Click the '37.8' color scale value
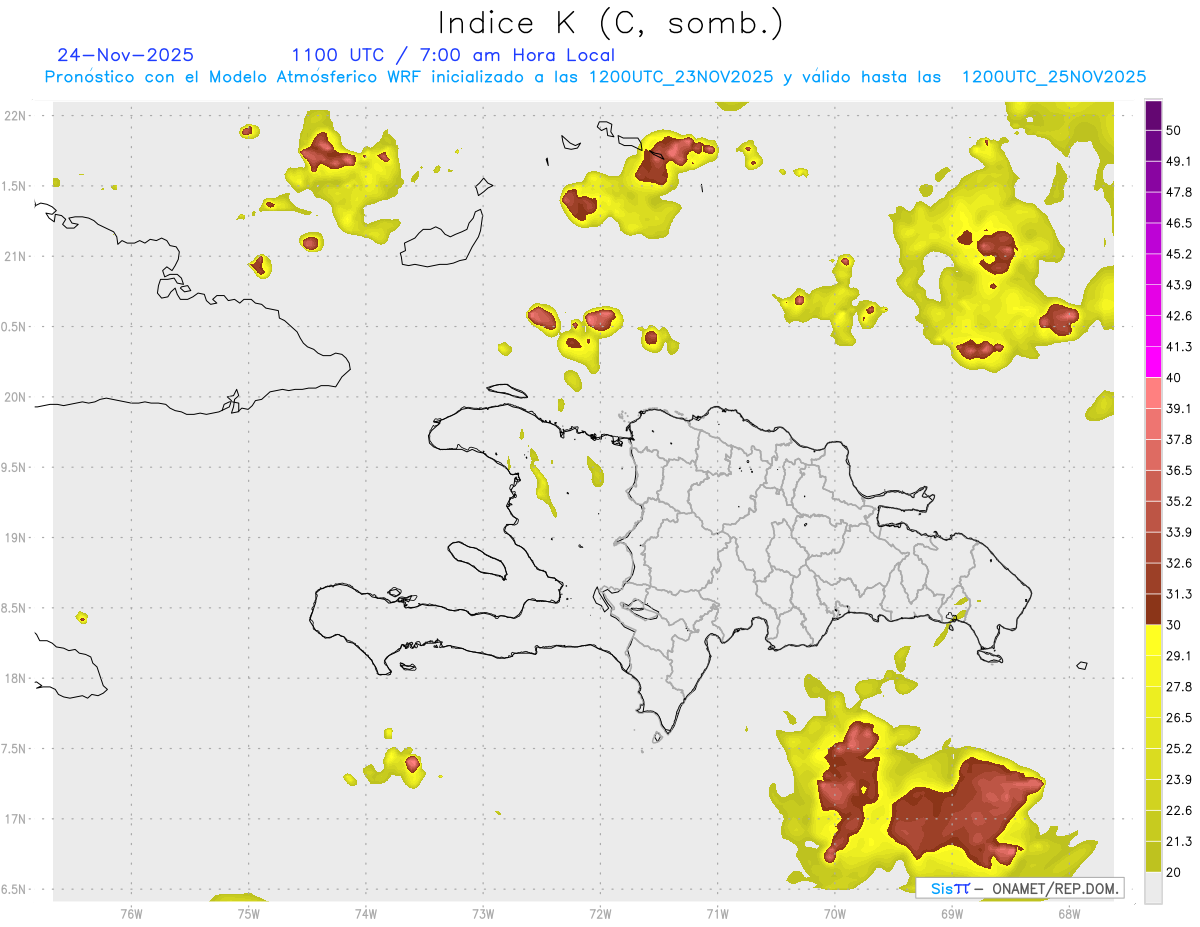 tap(1179, 439)
